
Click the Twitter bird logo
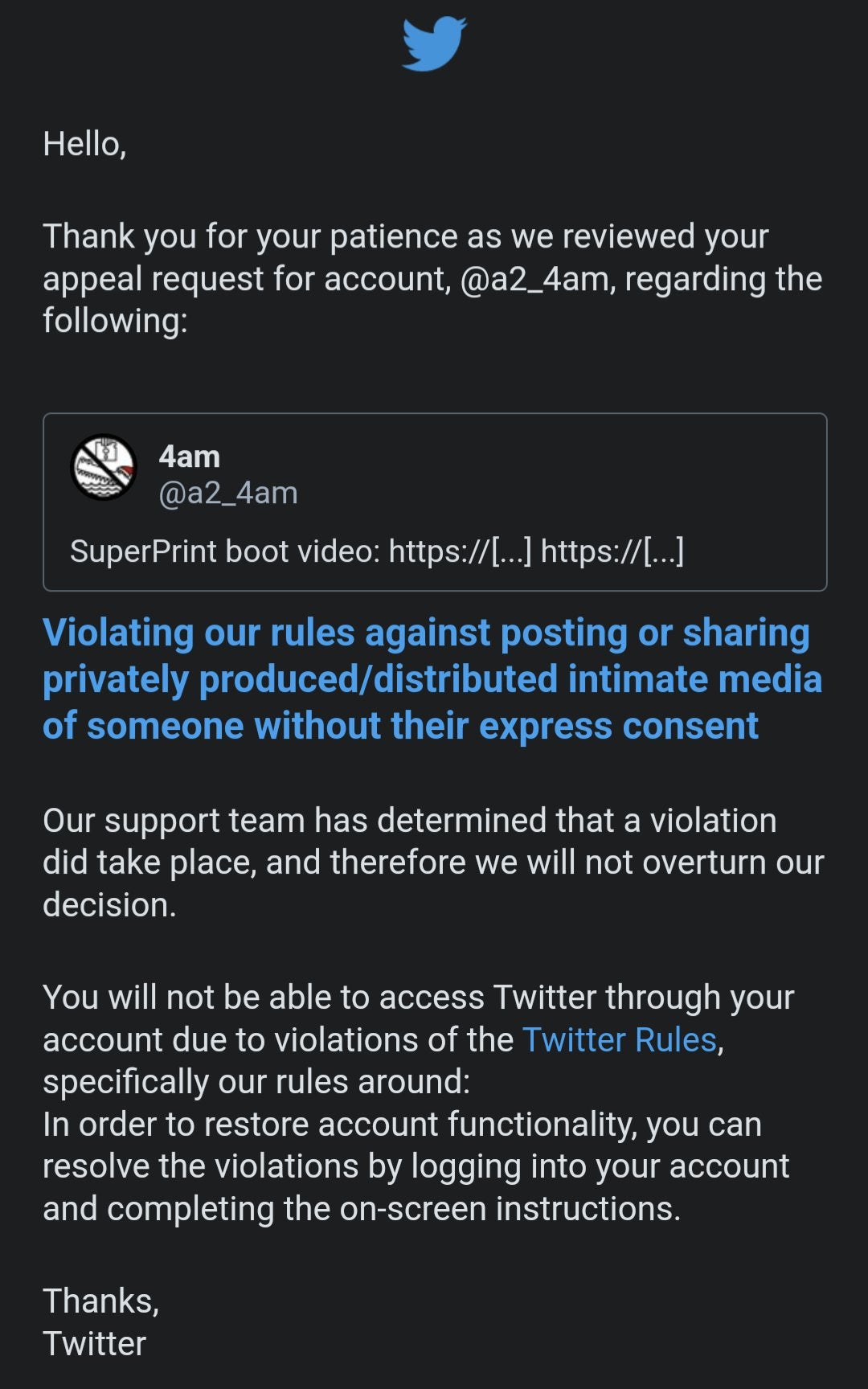point(434,43)
